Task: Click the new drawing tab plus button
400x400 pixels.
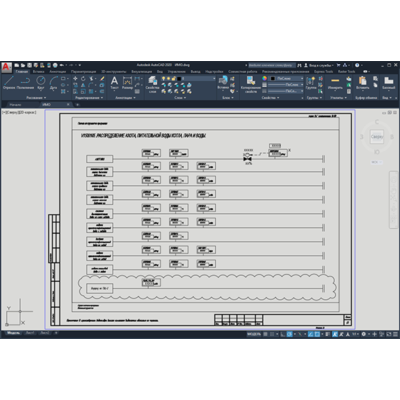Action: (x=77, y=104)
